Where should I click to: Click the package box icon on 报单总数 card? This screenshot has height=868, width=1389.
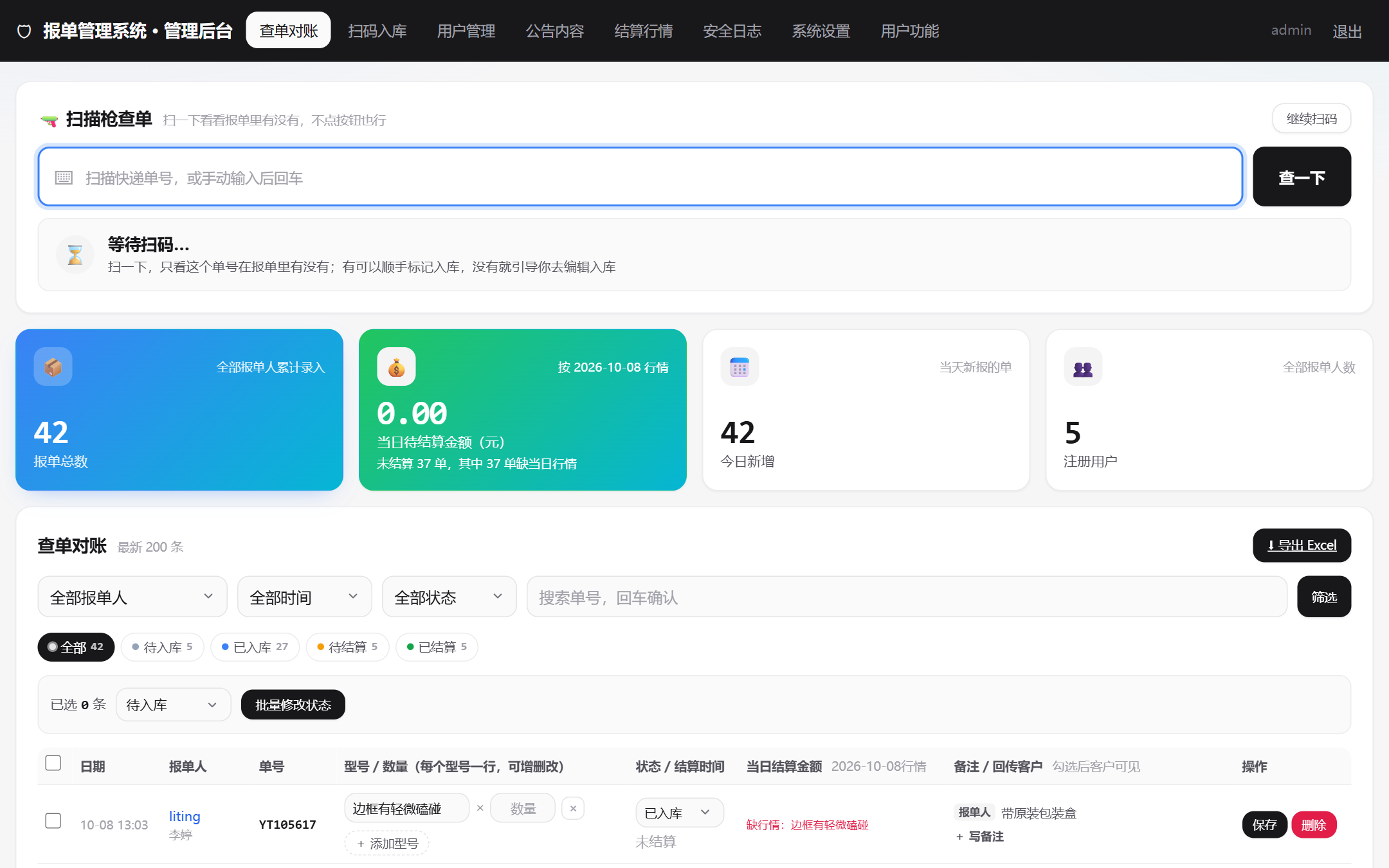pyautogui.click(x=53, y=366)
